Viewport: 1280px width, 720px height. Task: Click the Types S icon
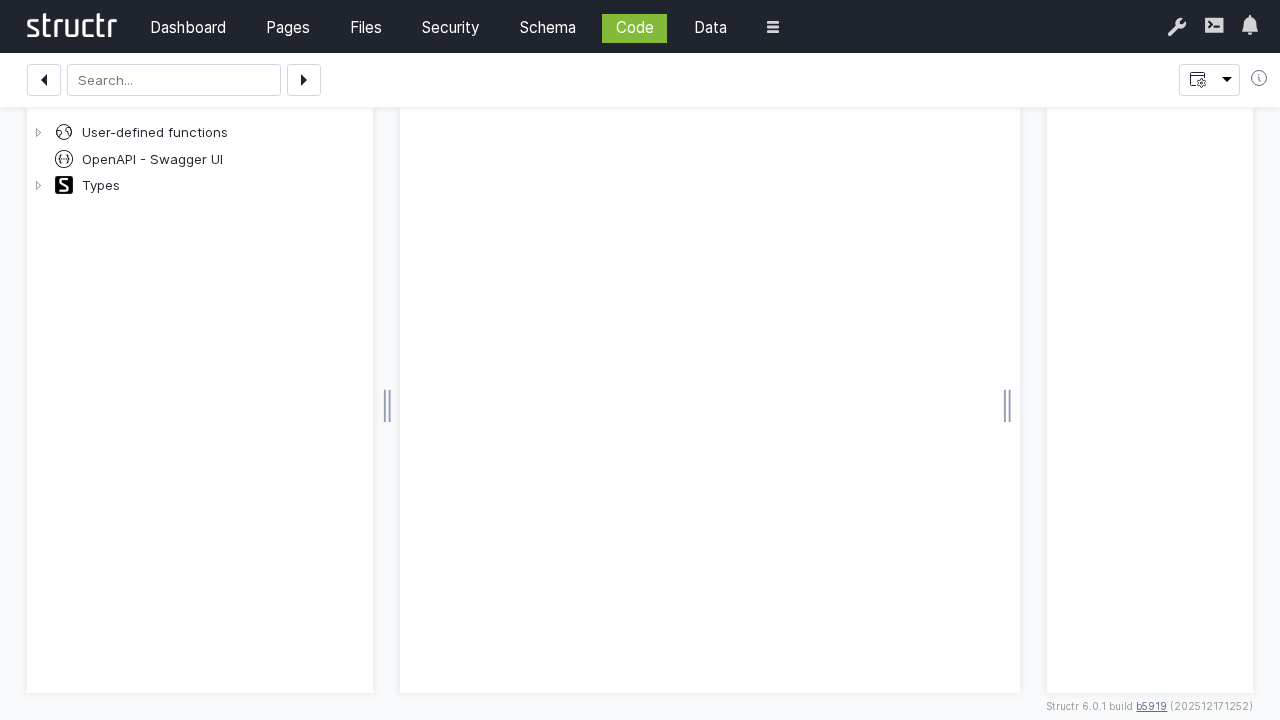pos(64,185)
